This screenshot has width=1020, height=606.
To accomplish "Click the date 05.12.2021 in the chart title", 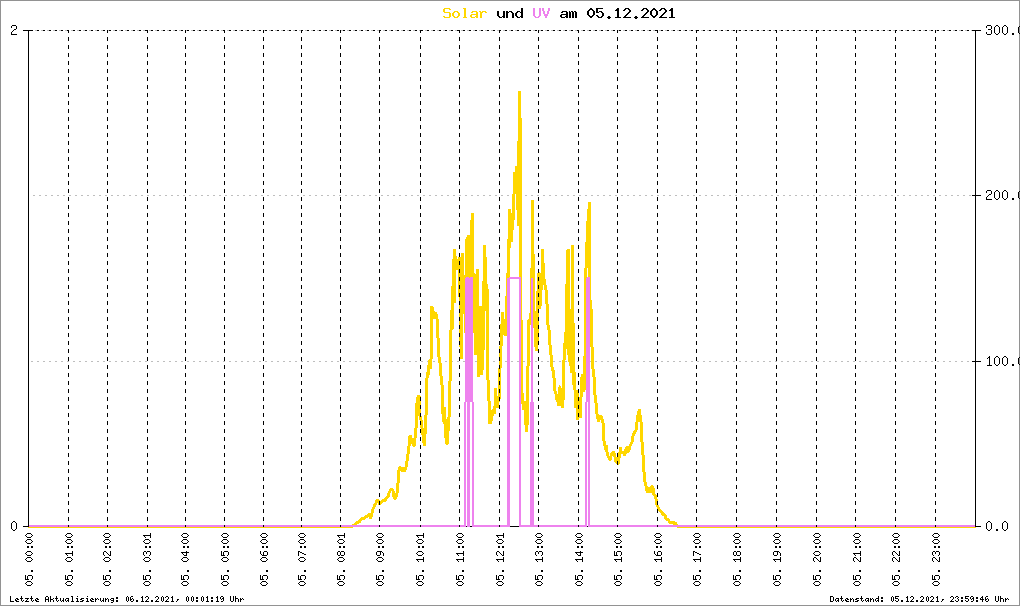I will point(631,13).
